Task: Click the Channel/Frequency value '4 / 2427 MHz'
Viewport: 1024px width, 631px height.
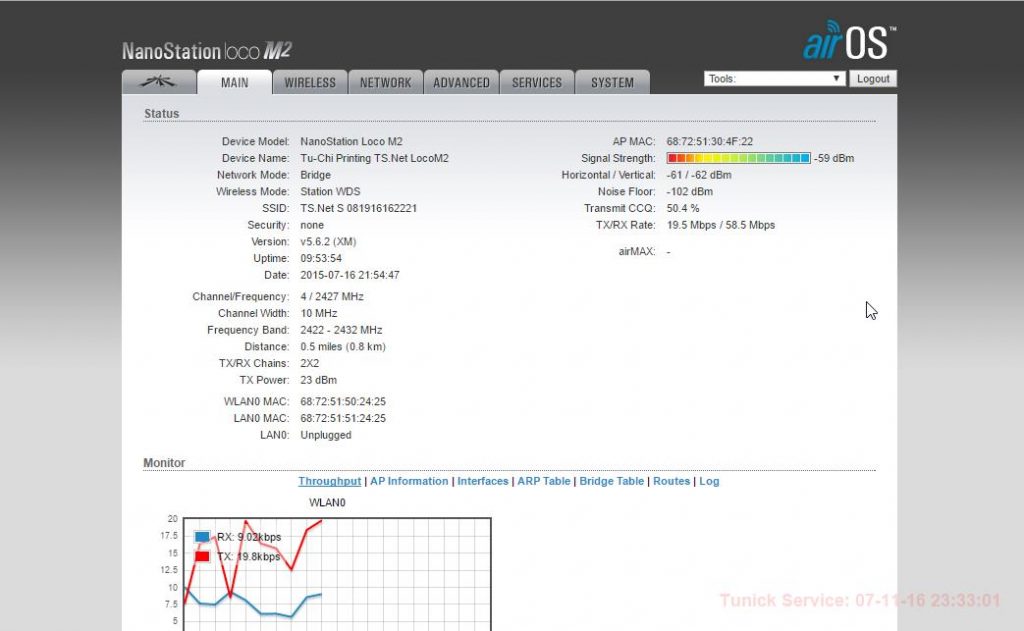Action: coord(332,297)
